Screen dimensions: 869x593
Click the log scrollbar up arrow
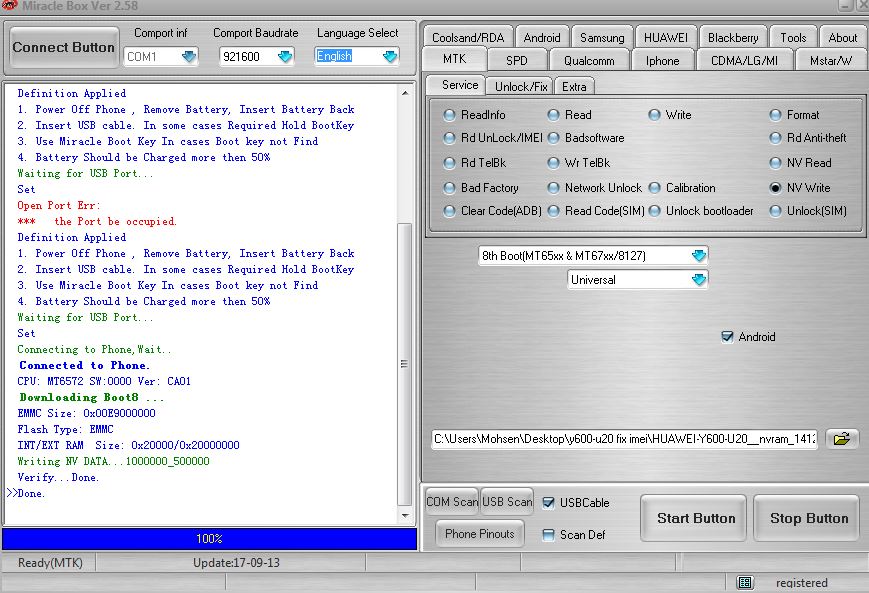coord(405,93)
